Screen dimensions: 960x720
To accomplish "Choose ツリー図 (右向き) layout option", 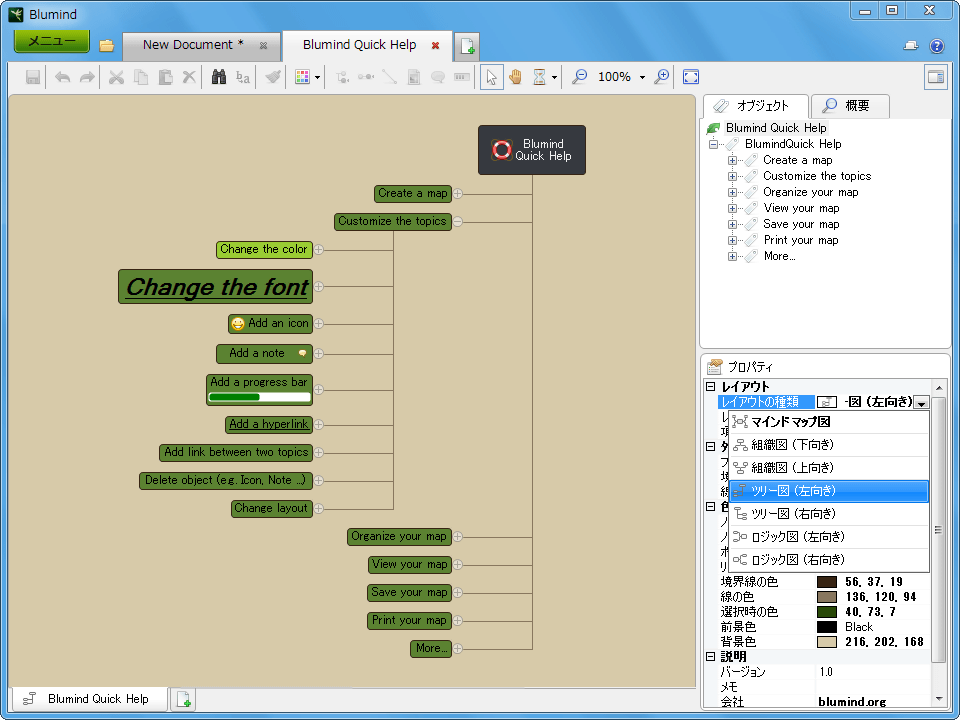I will 829,514.
